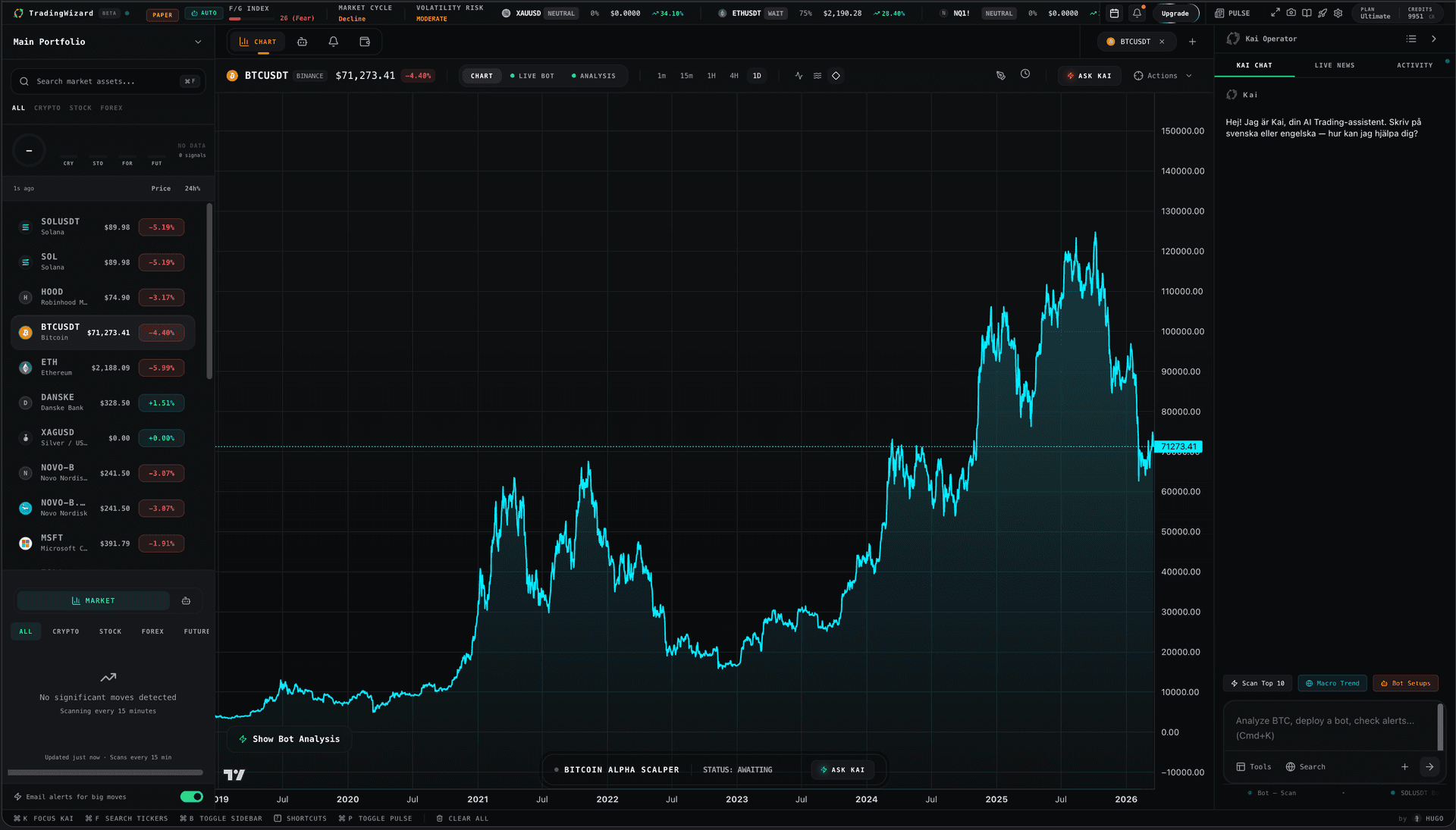Switch chart timeframe to 1m
Viewport: 1456px width, 830px height.
pyautogui.click(x=661, y=76)
